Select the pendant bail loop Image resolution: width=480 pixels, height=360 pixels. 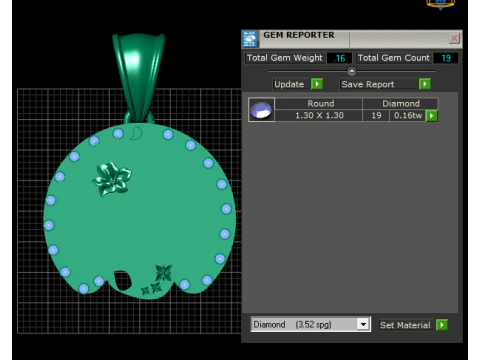[x=139, y=77]
